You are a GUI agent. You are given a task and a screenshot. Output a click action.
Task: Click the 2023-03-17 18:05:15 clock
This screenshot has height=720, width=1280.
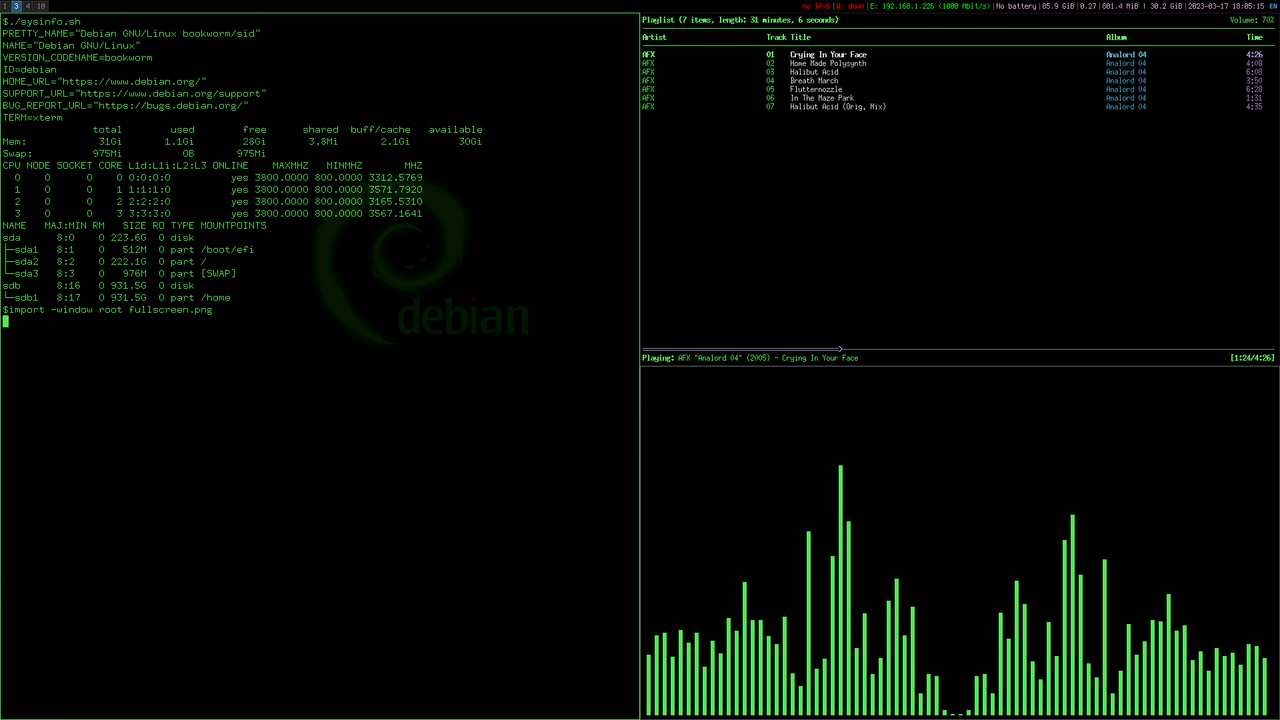point(1226,6)
